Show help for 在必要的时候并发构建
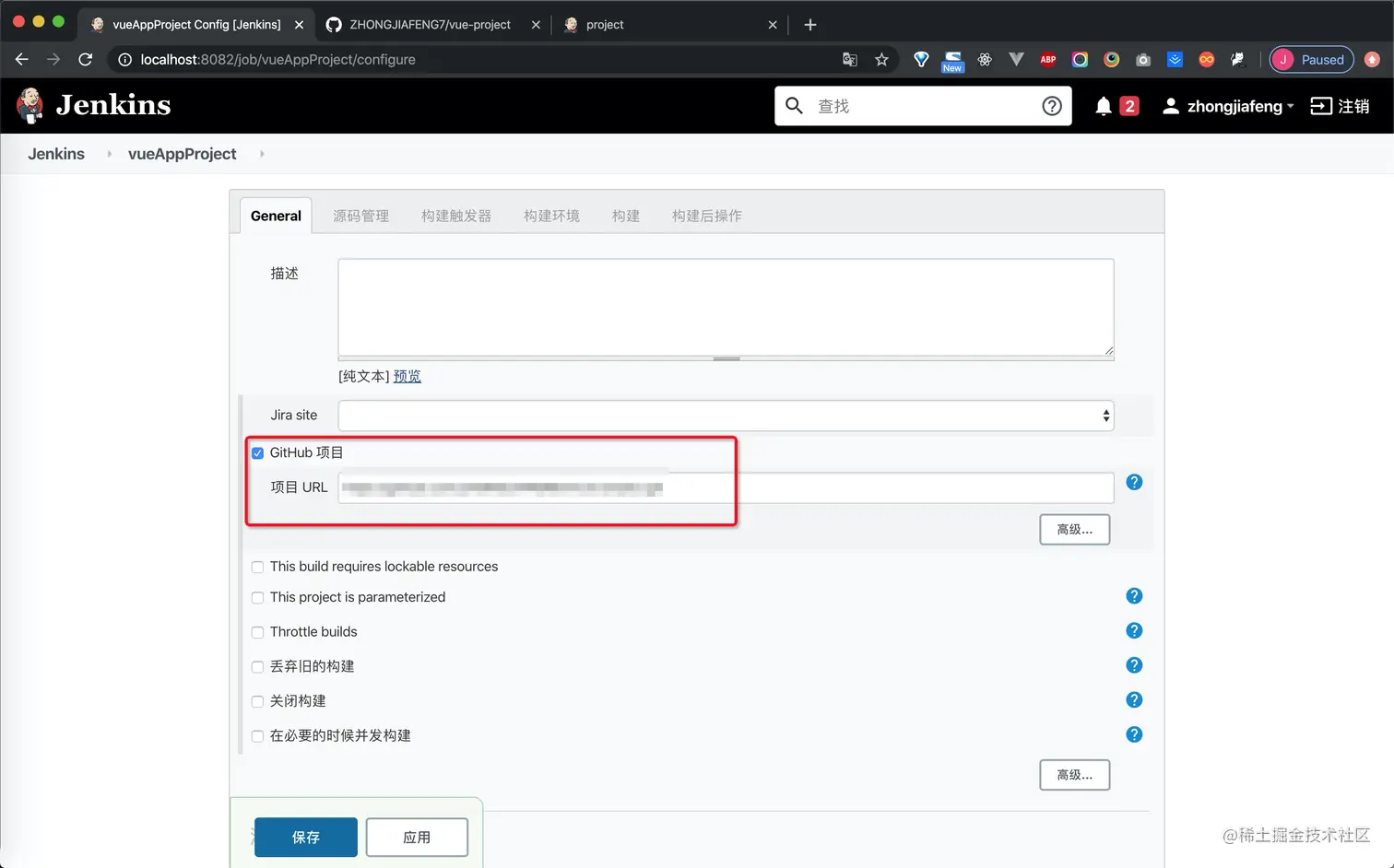Image resolution: width=1394 pixels, height=868 pixels. (x=1134, y=734)
